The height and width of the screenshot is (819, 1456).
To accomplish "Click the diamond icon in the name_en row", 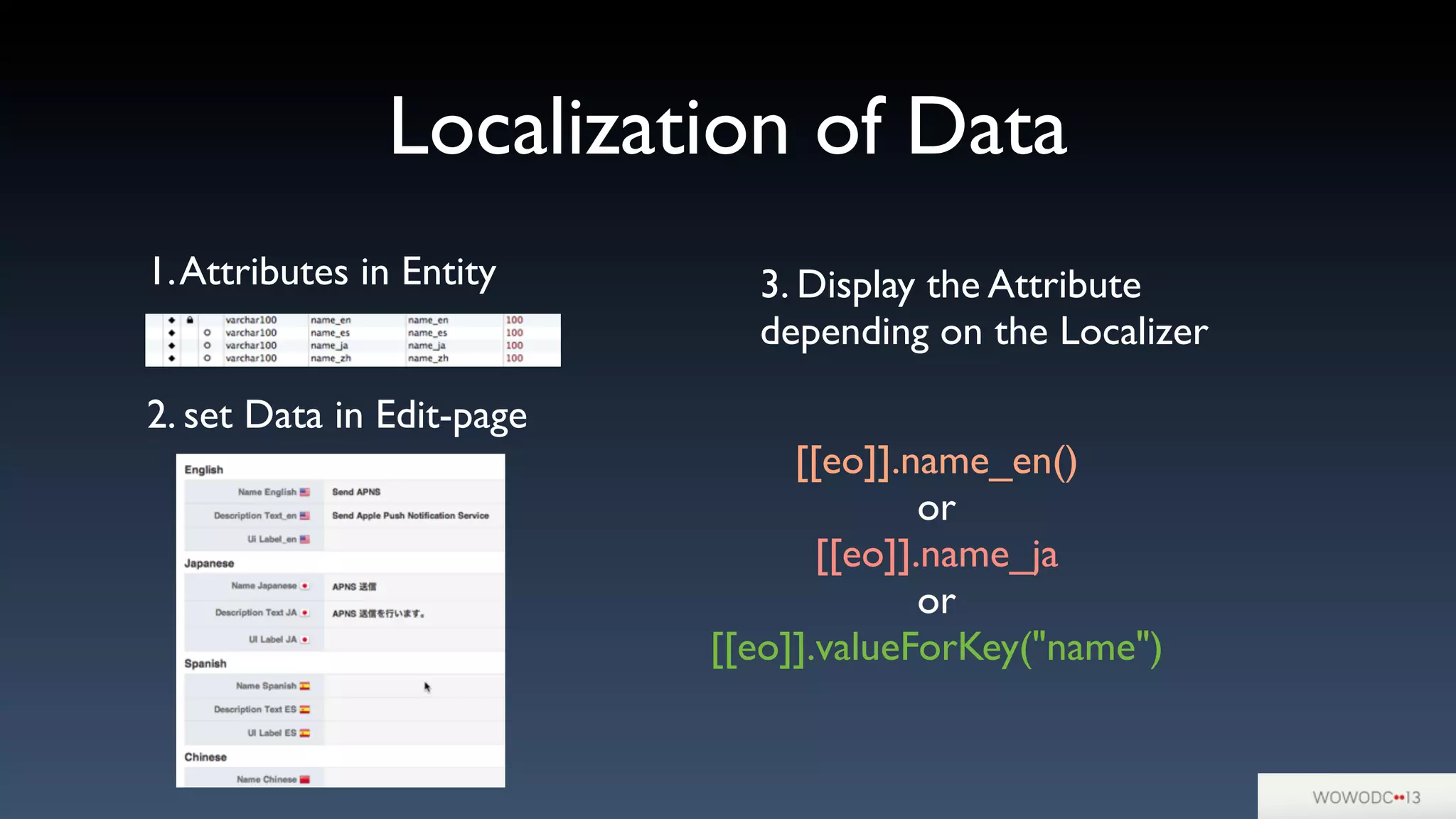I will [x=171, y=320].
